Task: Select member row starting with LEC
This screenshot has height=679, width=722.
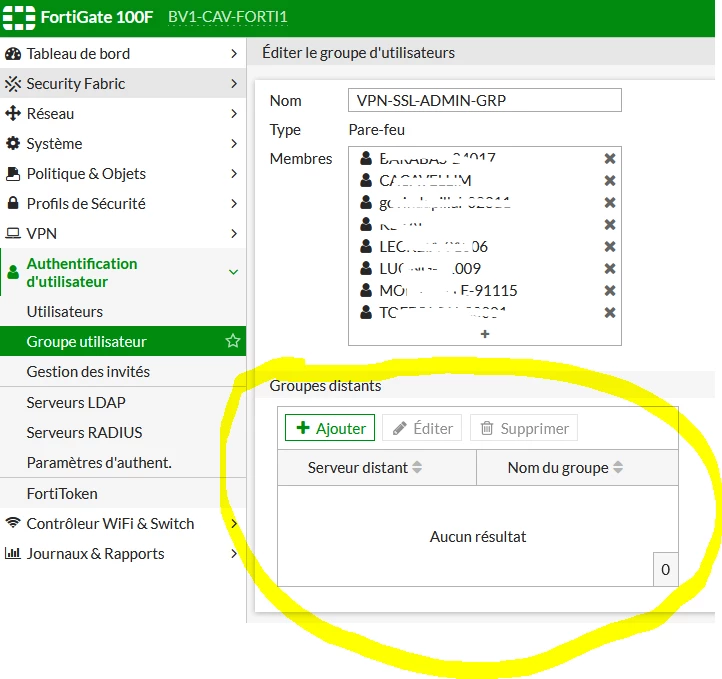Action: coord(484,247)
